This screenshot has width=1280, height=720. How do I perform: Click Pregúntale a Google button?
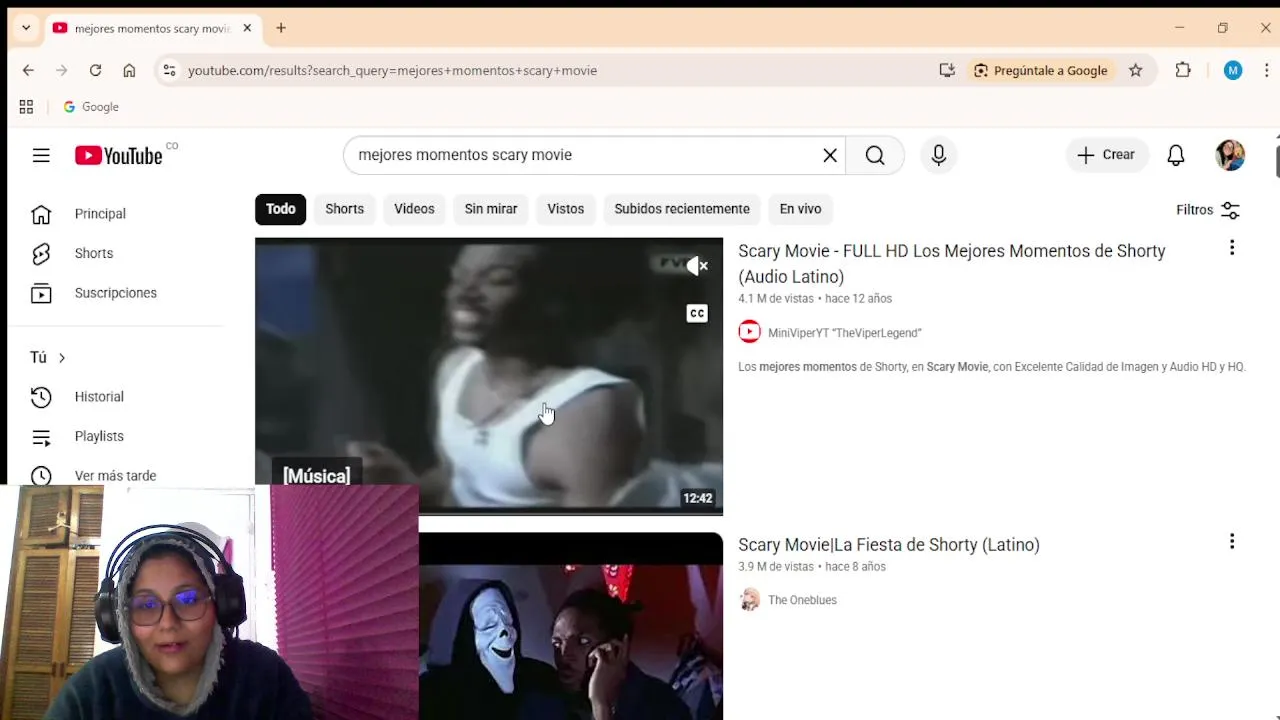(1040, 70)
